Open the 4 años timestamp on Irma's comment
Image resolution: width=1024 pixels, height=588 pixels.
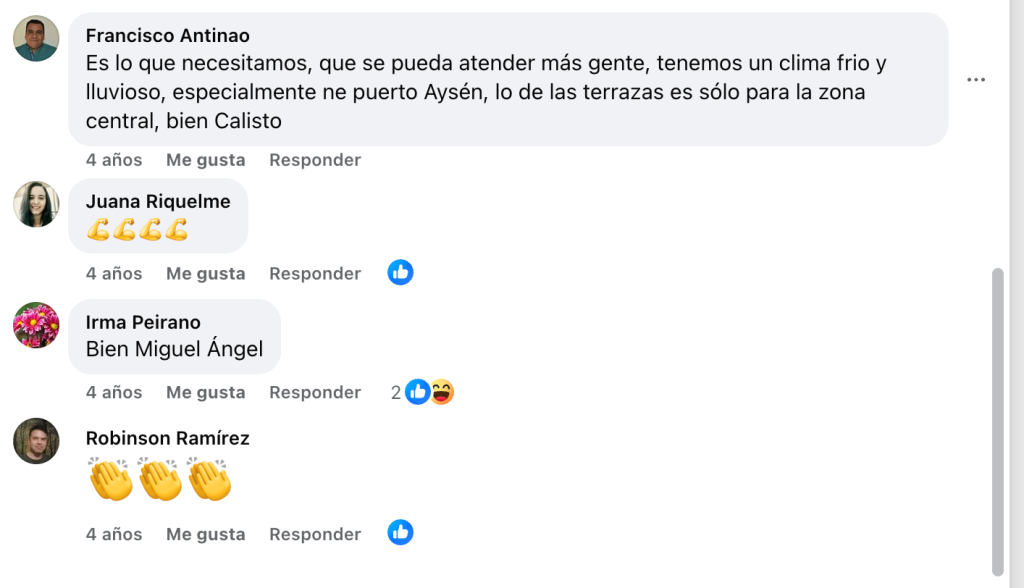114,393
